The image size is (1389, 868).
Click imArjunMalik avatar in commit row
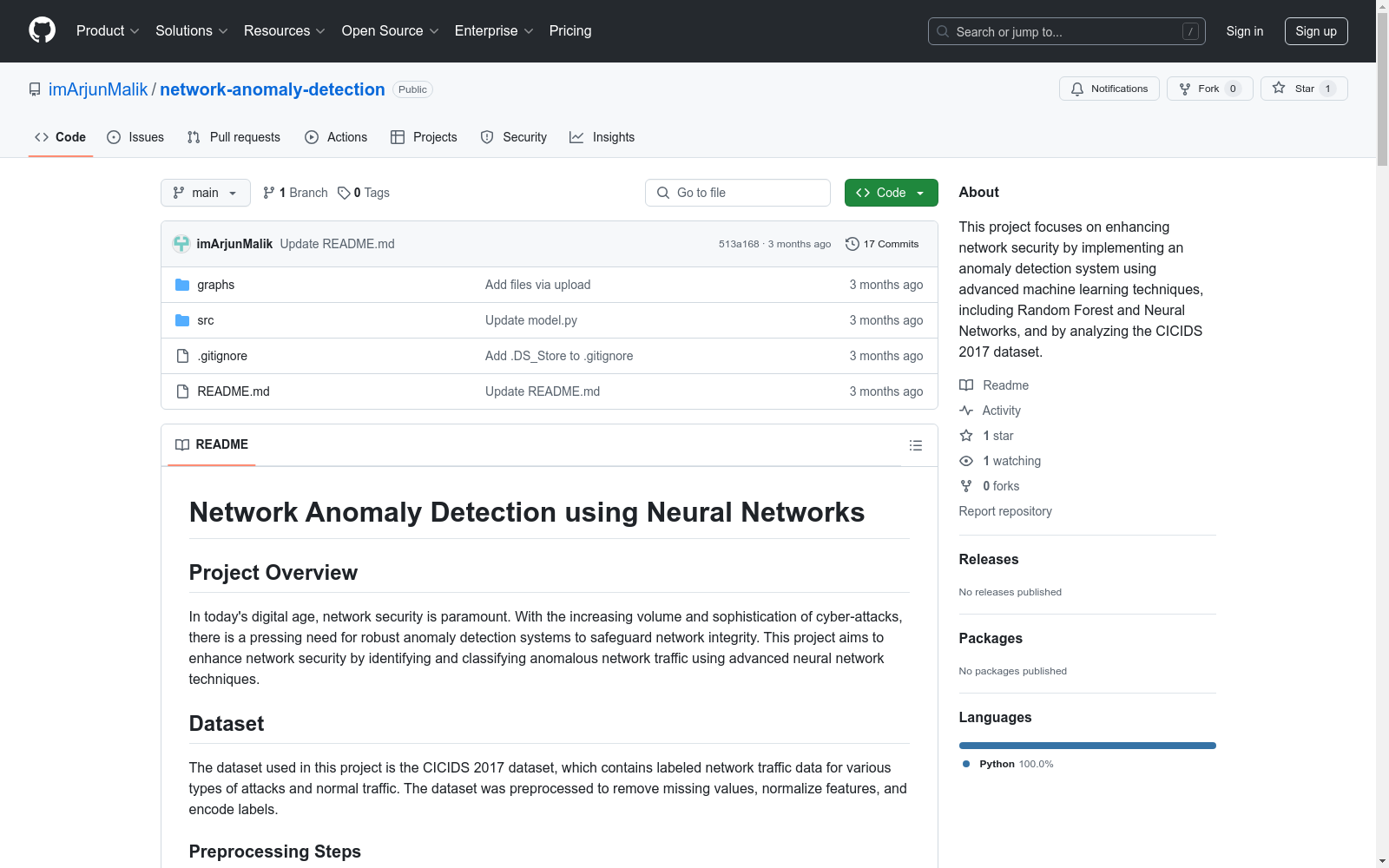tap(181, 244)
